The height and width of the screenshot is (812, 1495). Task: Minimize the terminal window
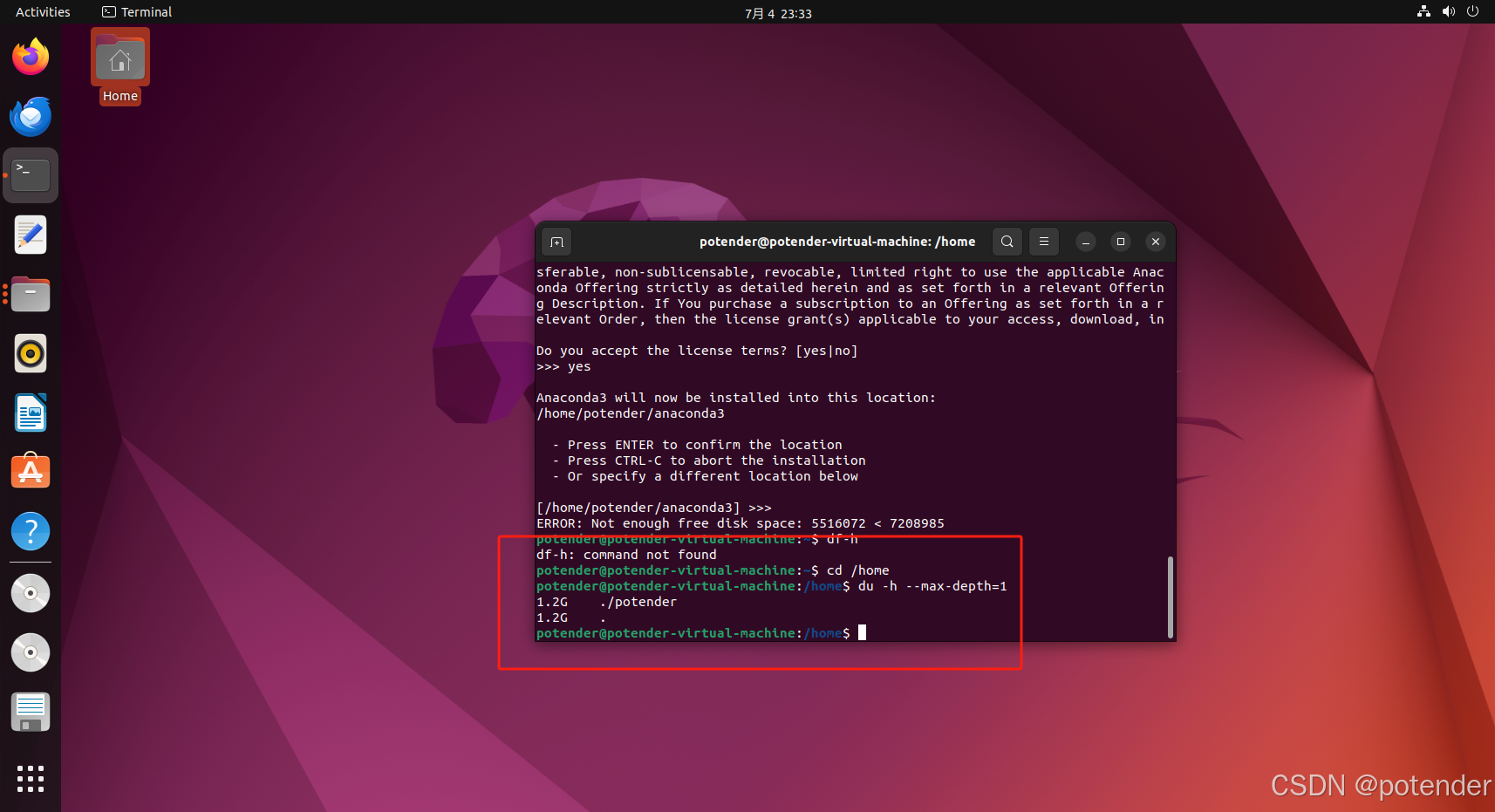[x=1086, y=242]
